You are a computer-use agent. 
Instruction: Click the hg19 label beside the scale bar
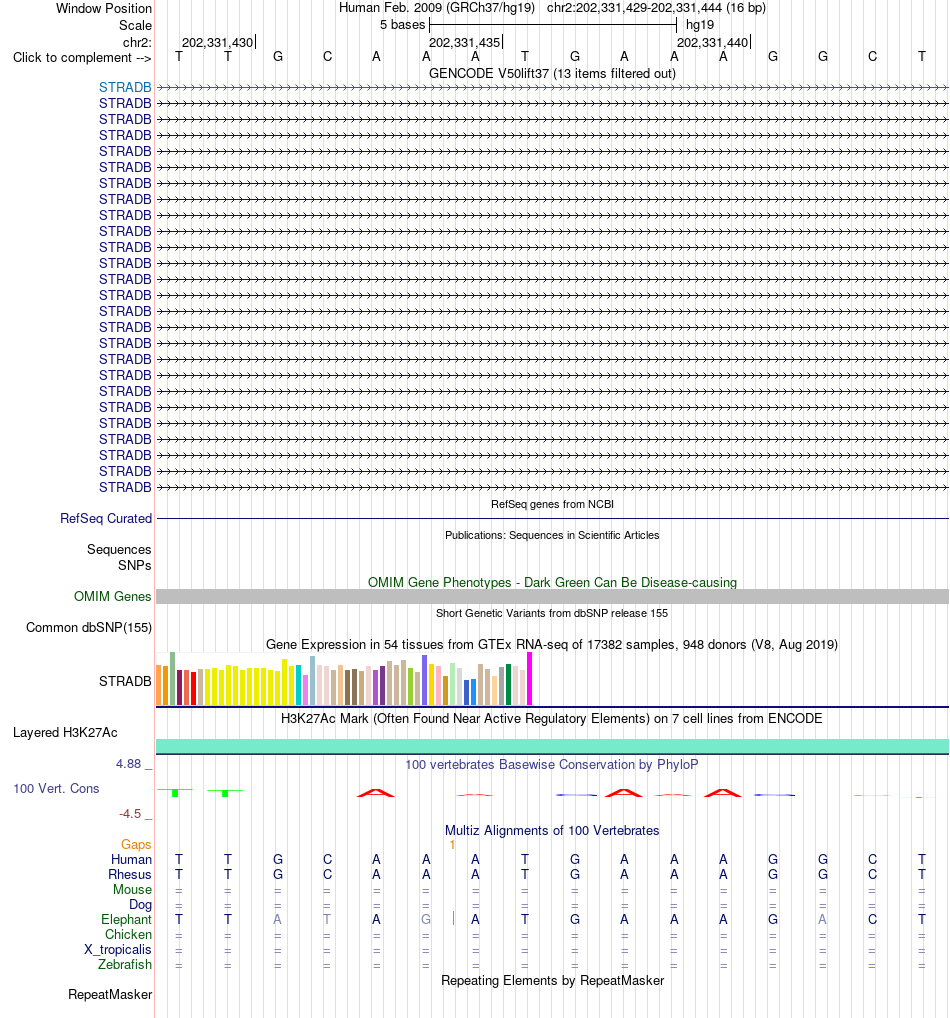[x=700, y=25]
